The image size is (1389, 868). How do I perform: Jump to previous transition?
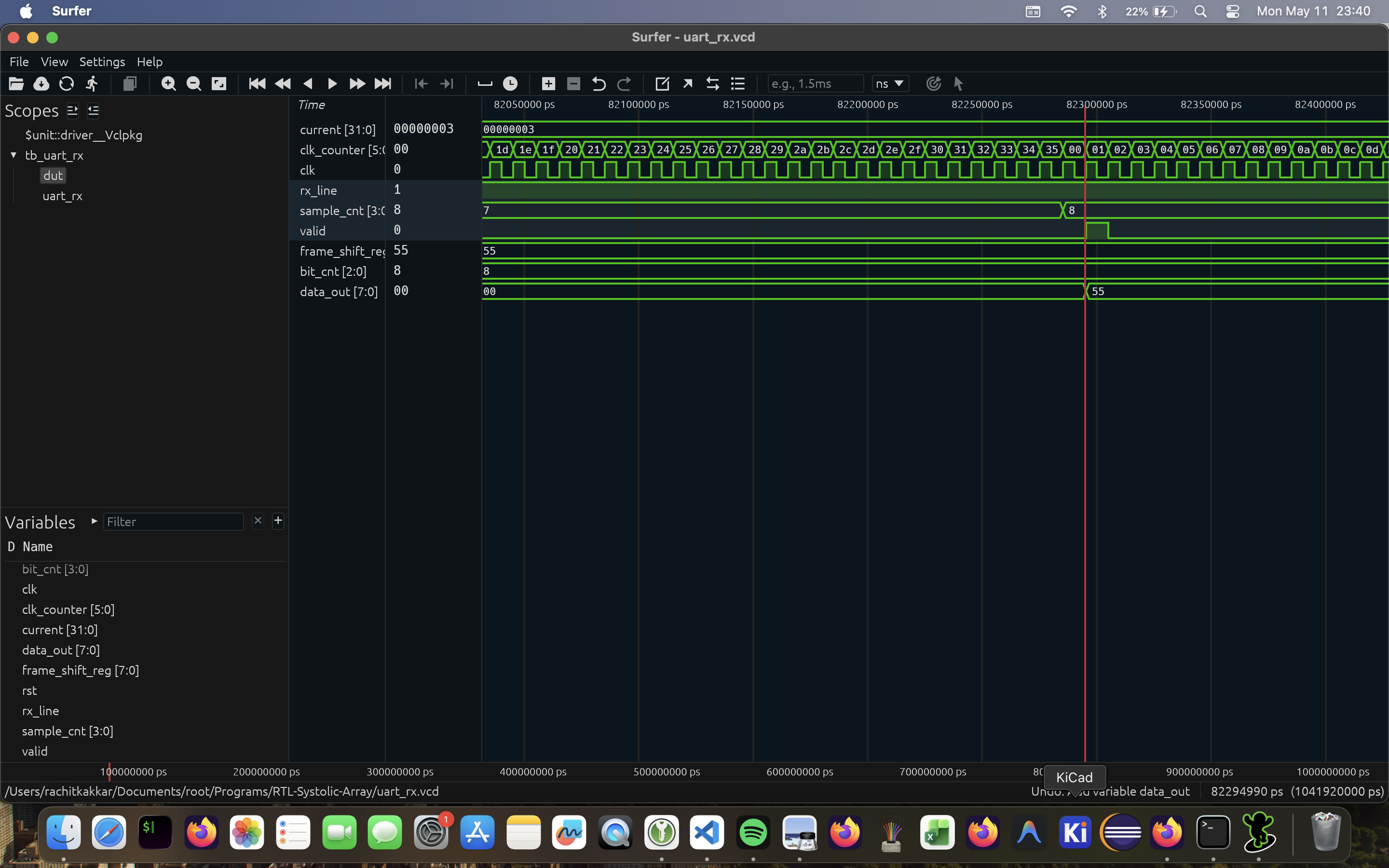(421, 84)
